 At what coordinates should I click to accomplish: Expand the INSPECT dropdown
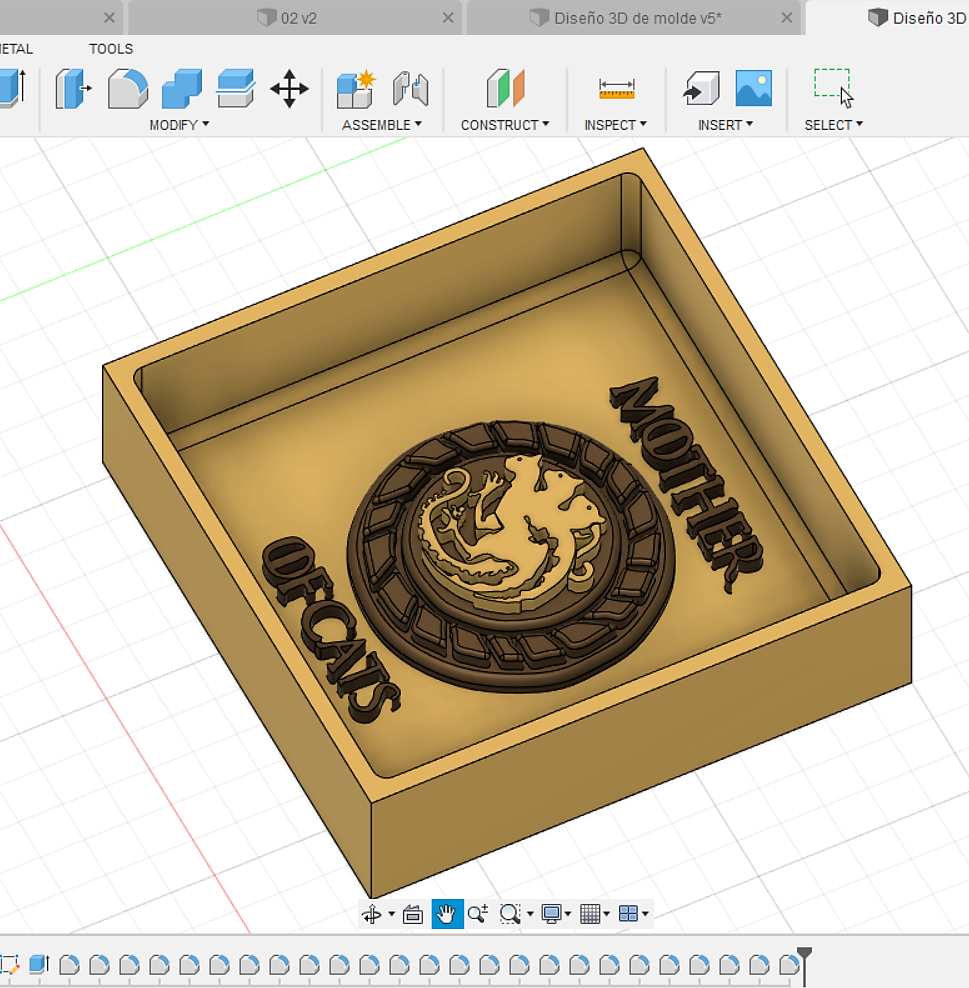click(x=616, y=125)
